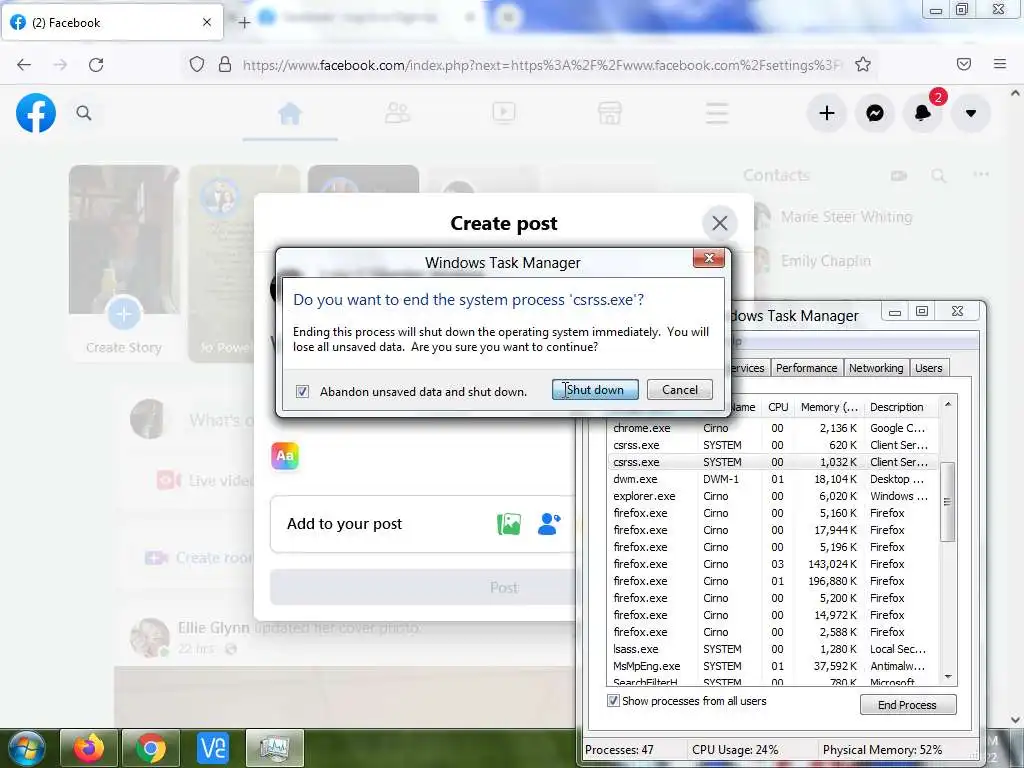Click the address bar URL
This screenshot has height=768, width=1024.
coord(542,65)
